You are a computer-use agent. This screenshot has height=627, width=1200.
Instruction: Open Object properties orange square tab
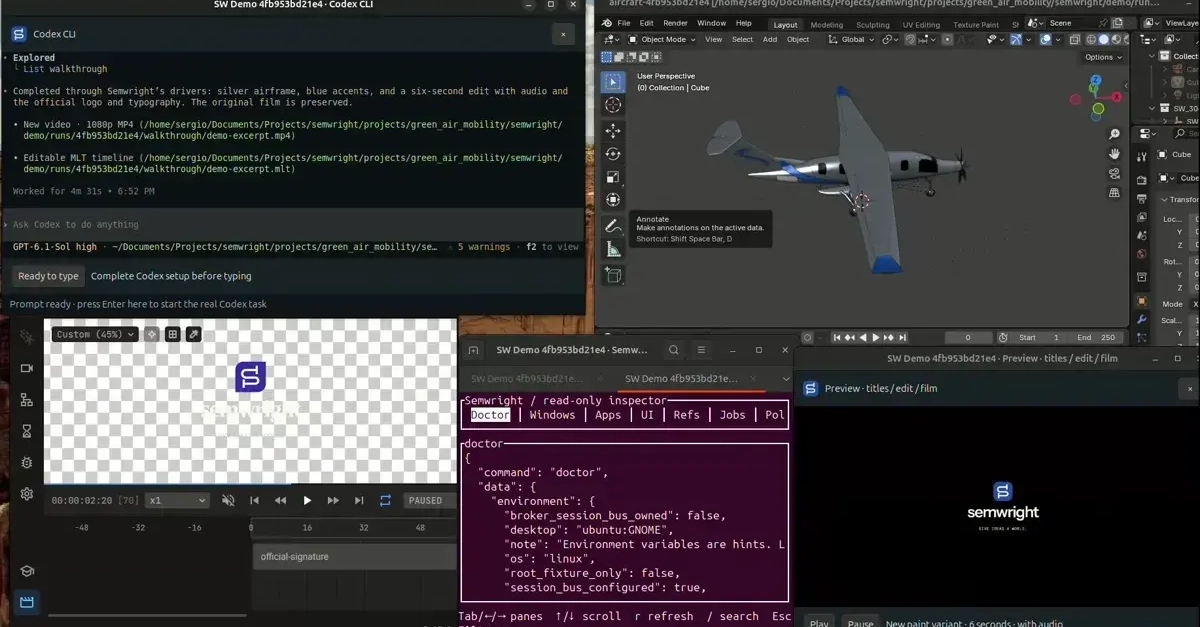pyautogui.click(x=1141, y=300)
